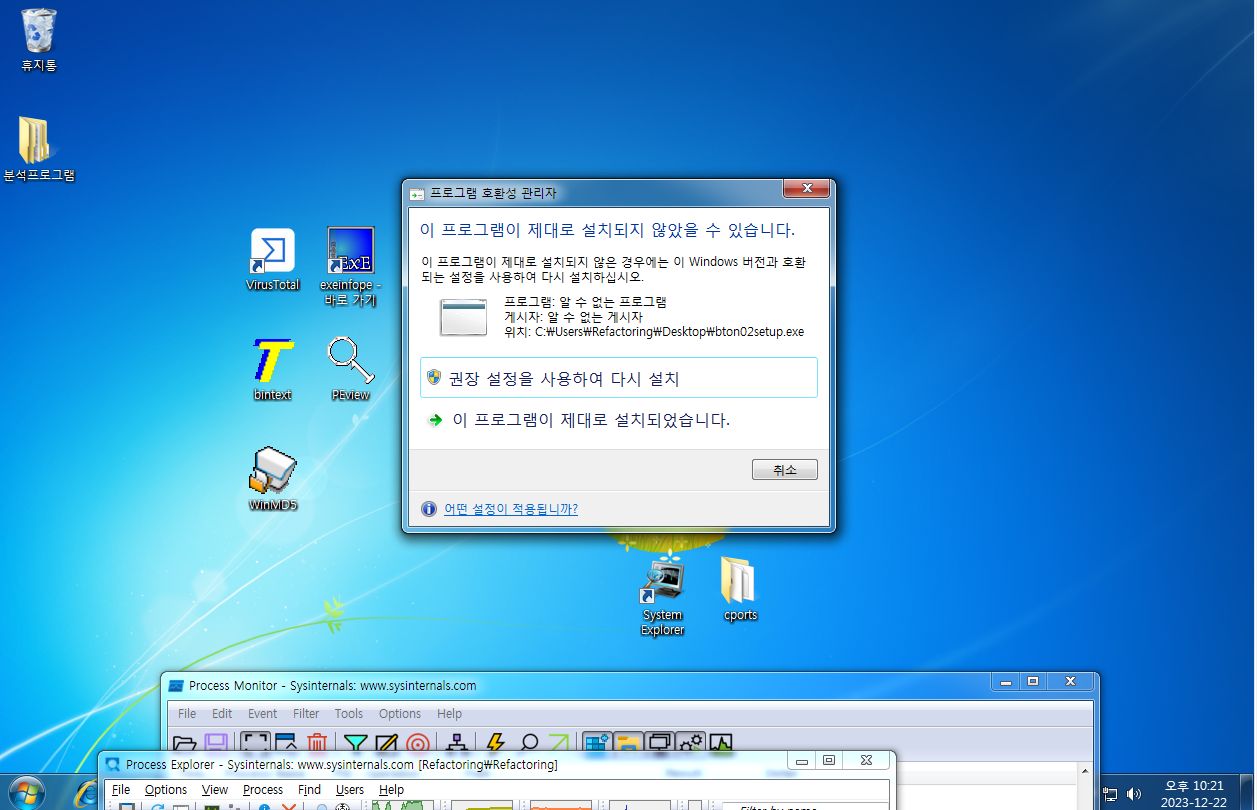Screen dimensions: 1257x810
Task: Select the WinMD5 desktop icon
Action: coord(273,479)
